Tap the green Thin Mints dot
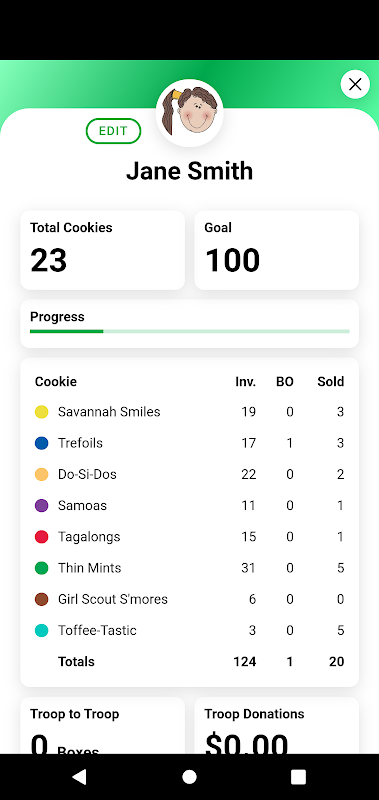This screenshot has width=379, height=800. [41, 568]
